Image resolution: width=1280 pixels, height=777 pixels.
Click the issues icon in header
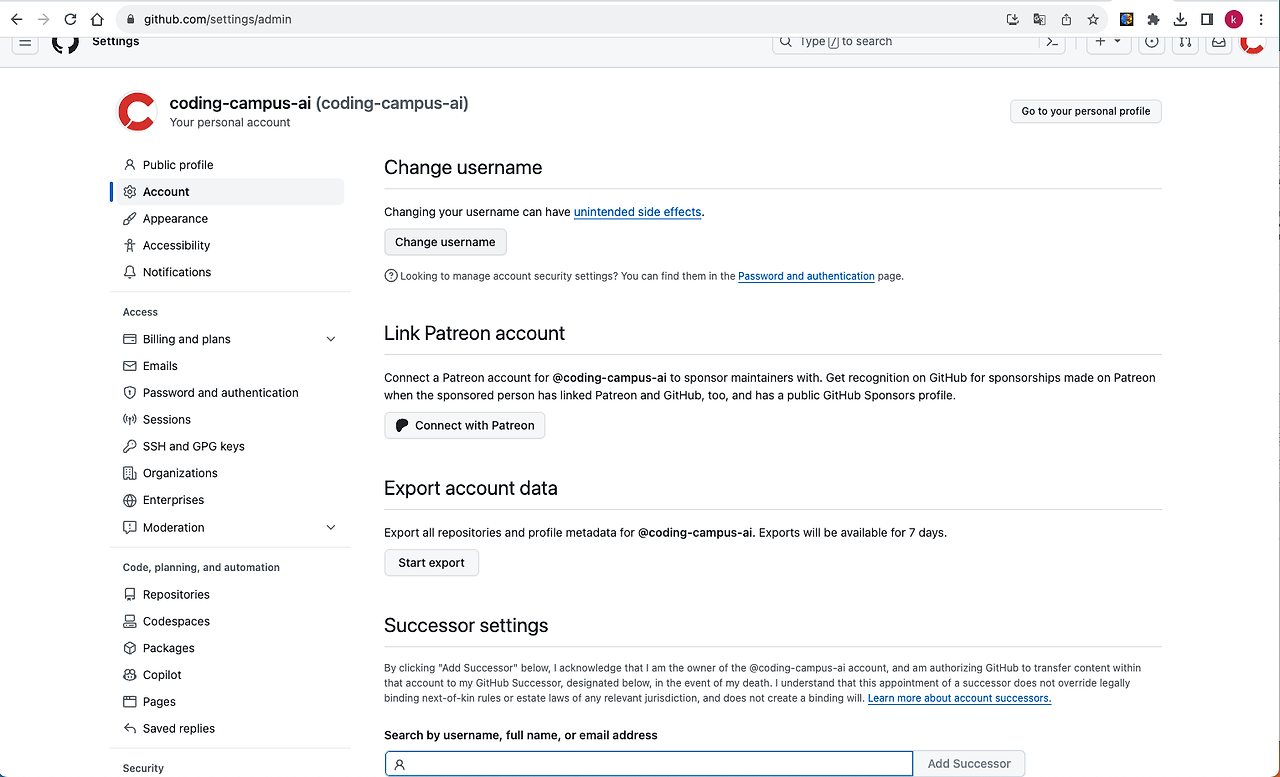point(1152,43)
